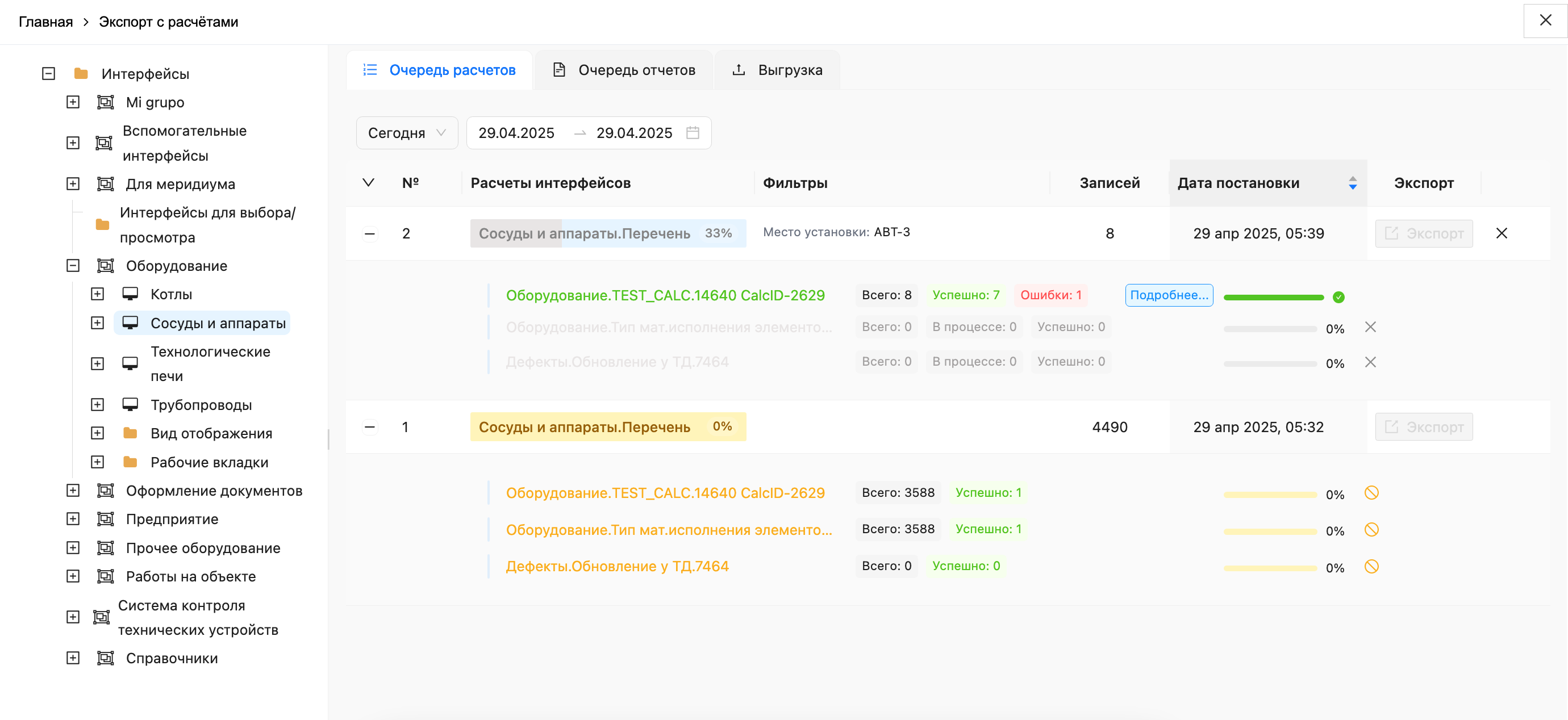Image resolution: width=1568 pixels, height=720 pixels.
Task: Toggle sorting on the Дата постановки column
Action: [1353, 183]
